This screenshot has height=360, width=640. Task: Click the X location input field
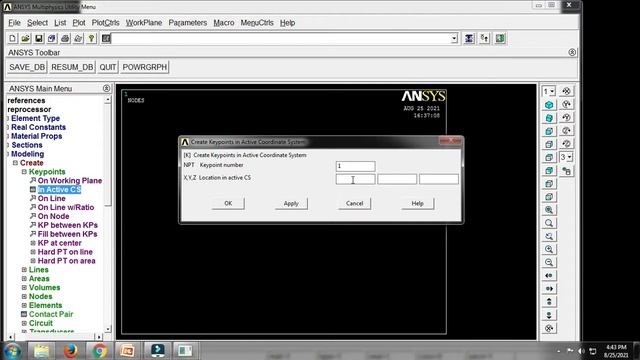356,179
